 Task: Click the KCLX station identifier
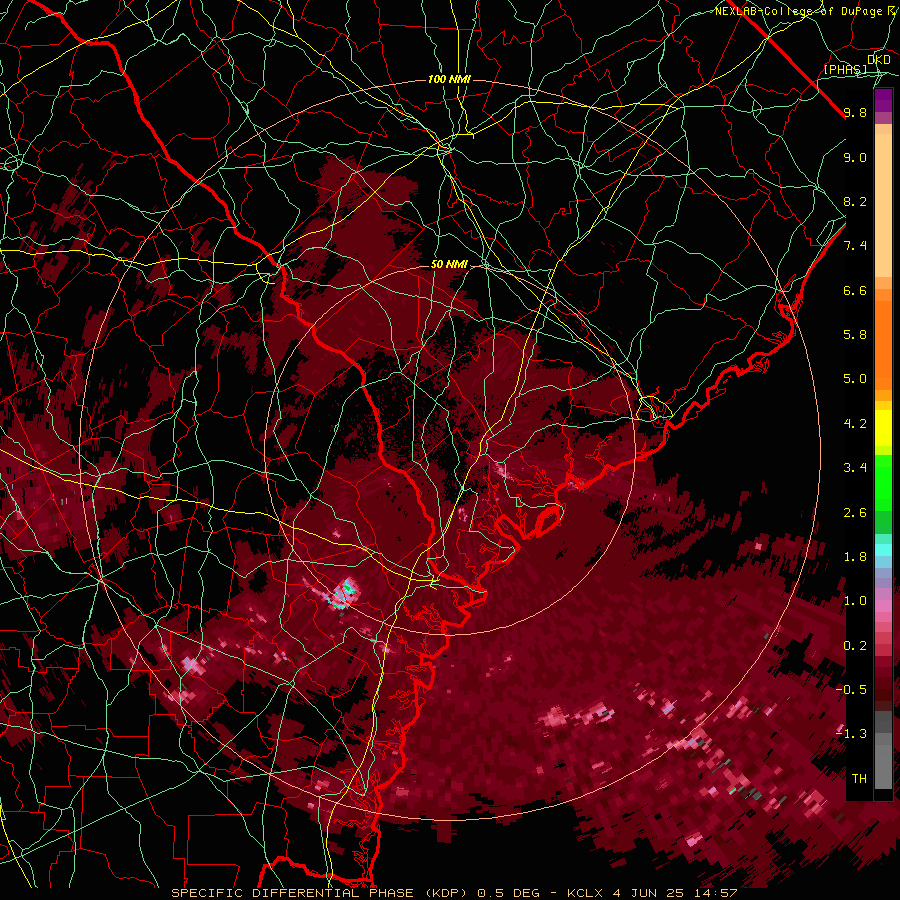pos(586,893)
